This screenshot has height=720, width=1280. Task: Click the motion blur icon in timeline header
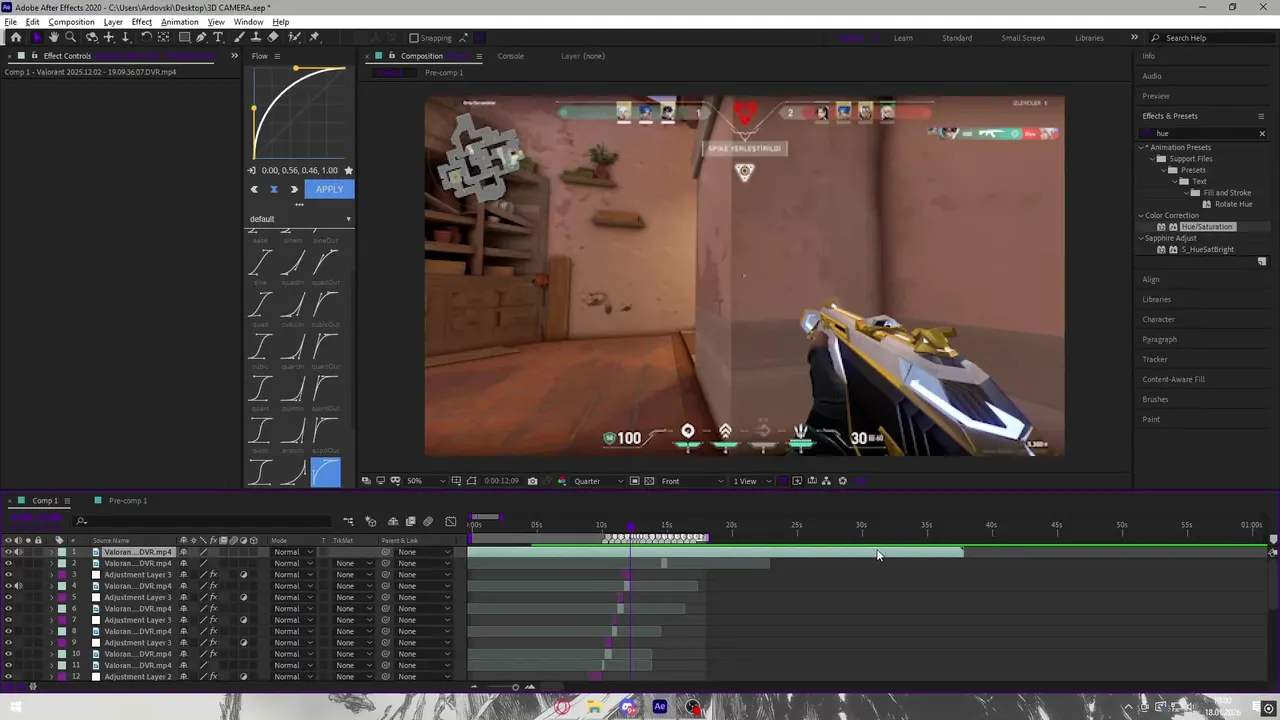coord(428,521)
